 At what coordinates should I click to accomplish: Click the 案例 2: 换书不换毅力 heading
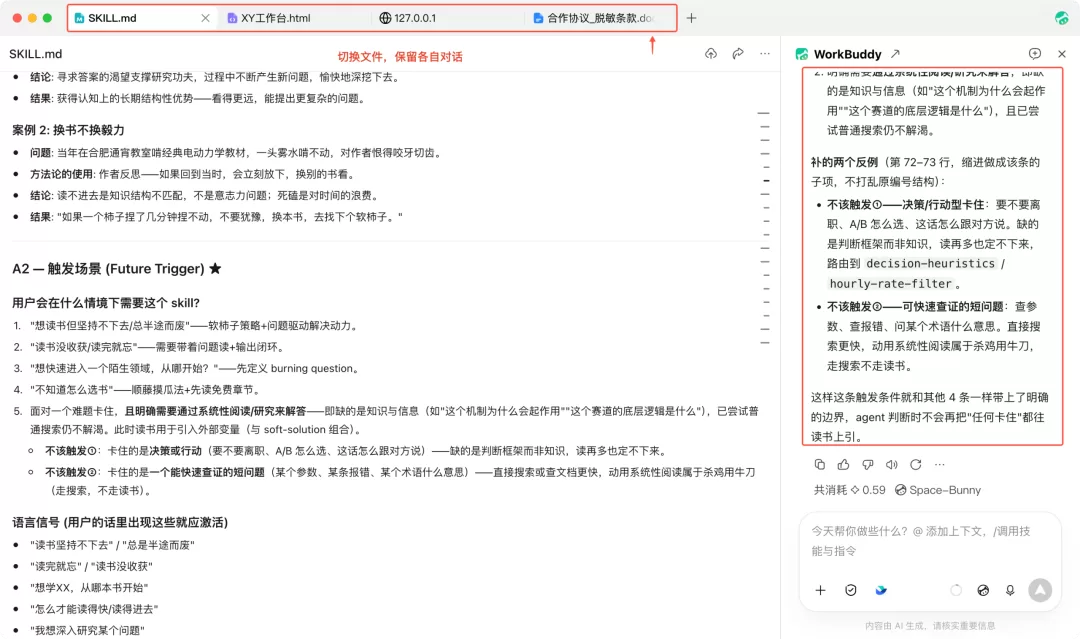[68, 130]
